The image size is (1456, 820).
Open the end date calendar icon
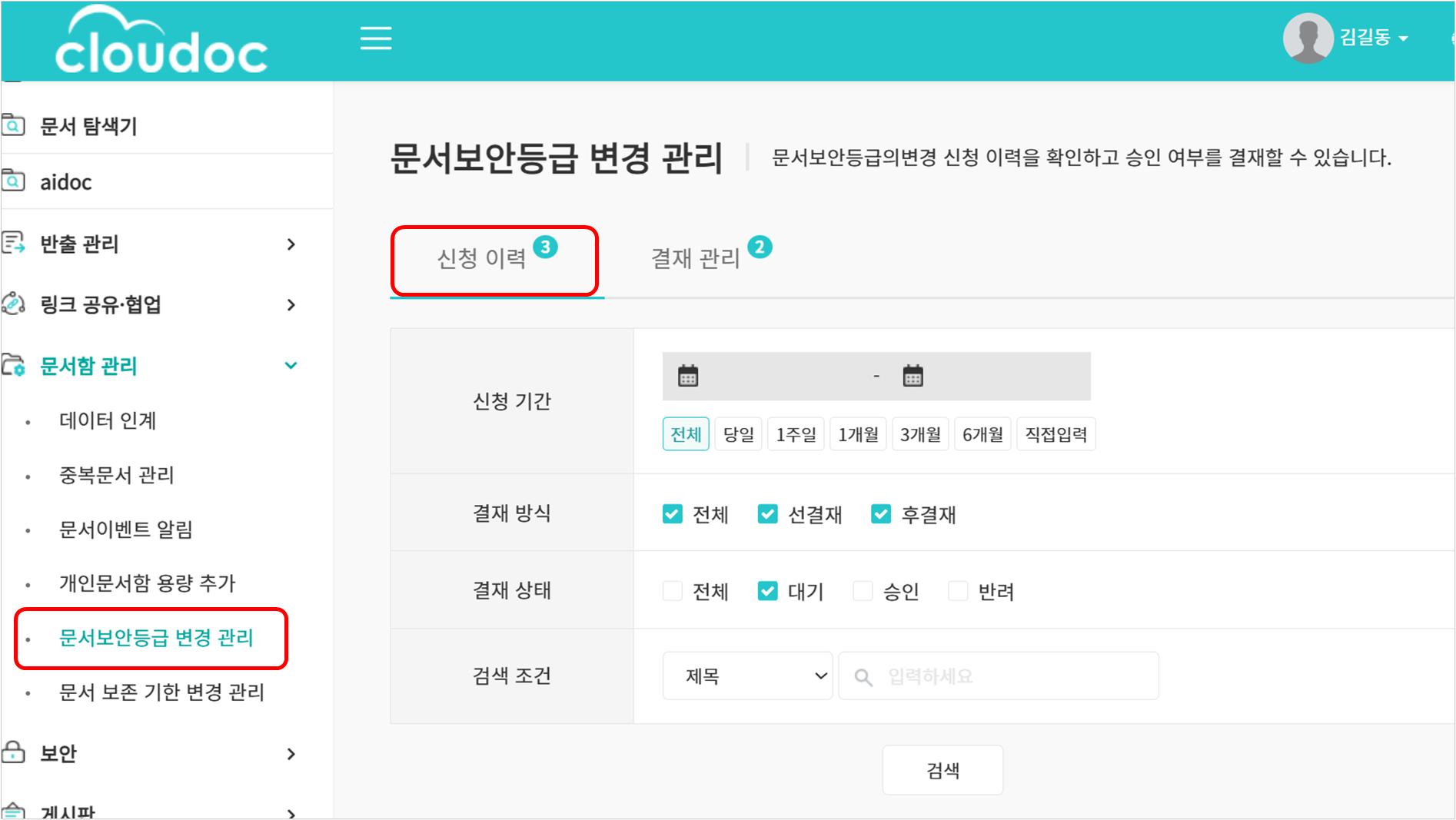click(912, 377)
